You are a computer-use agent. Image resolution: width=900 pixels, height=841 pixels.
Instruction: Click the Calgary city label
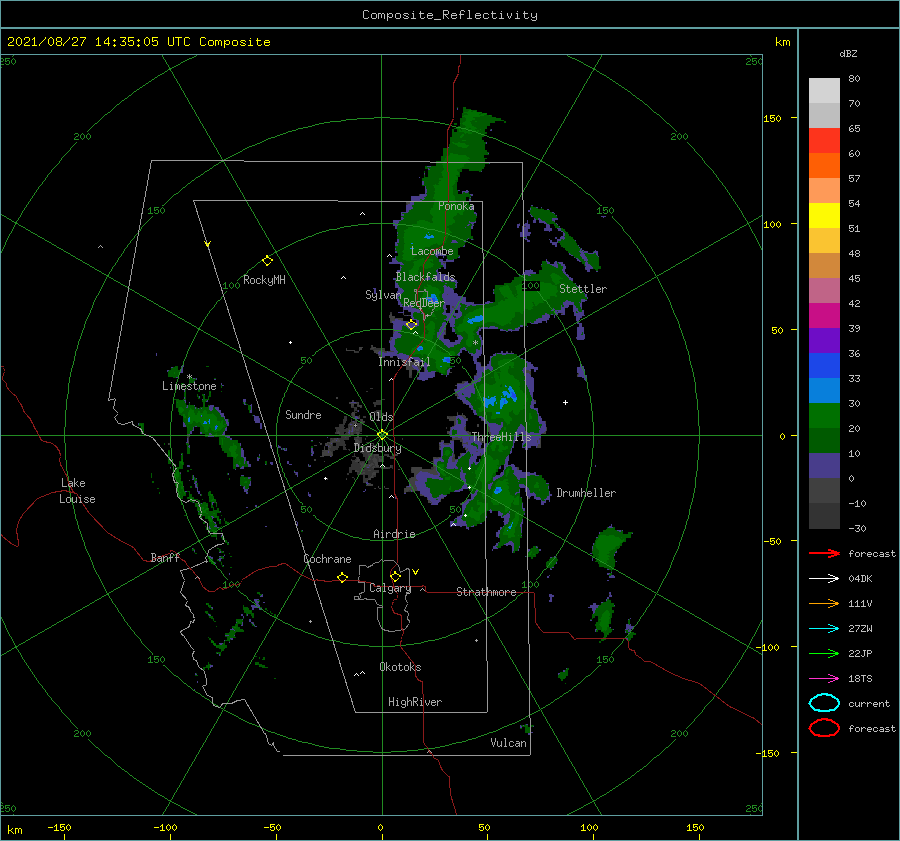coord(390,588)
